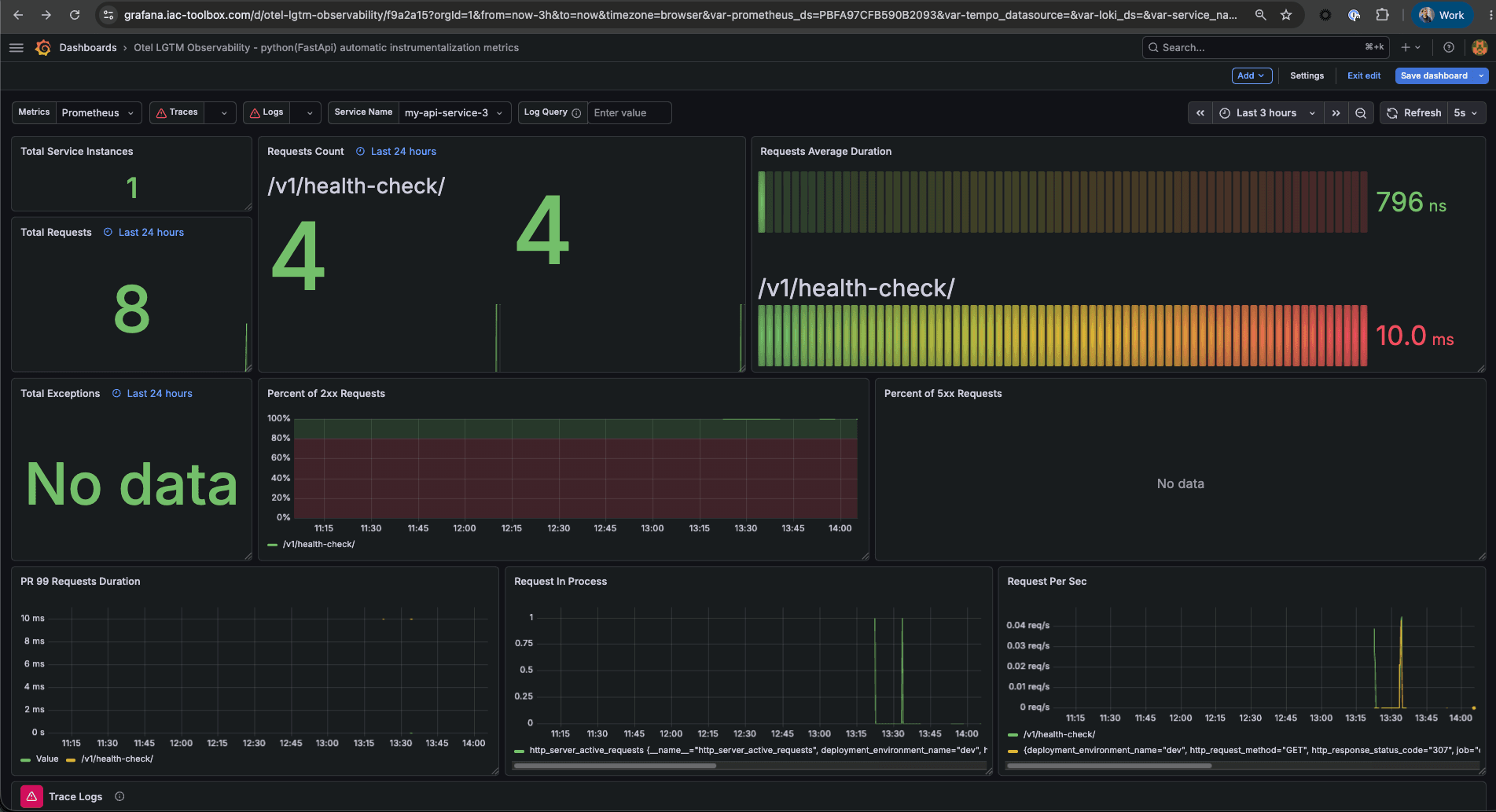Open the plus New menu in header
The image size is (1496, 812).
coord(1410,48)
